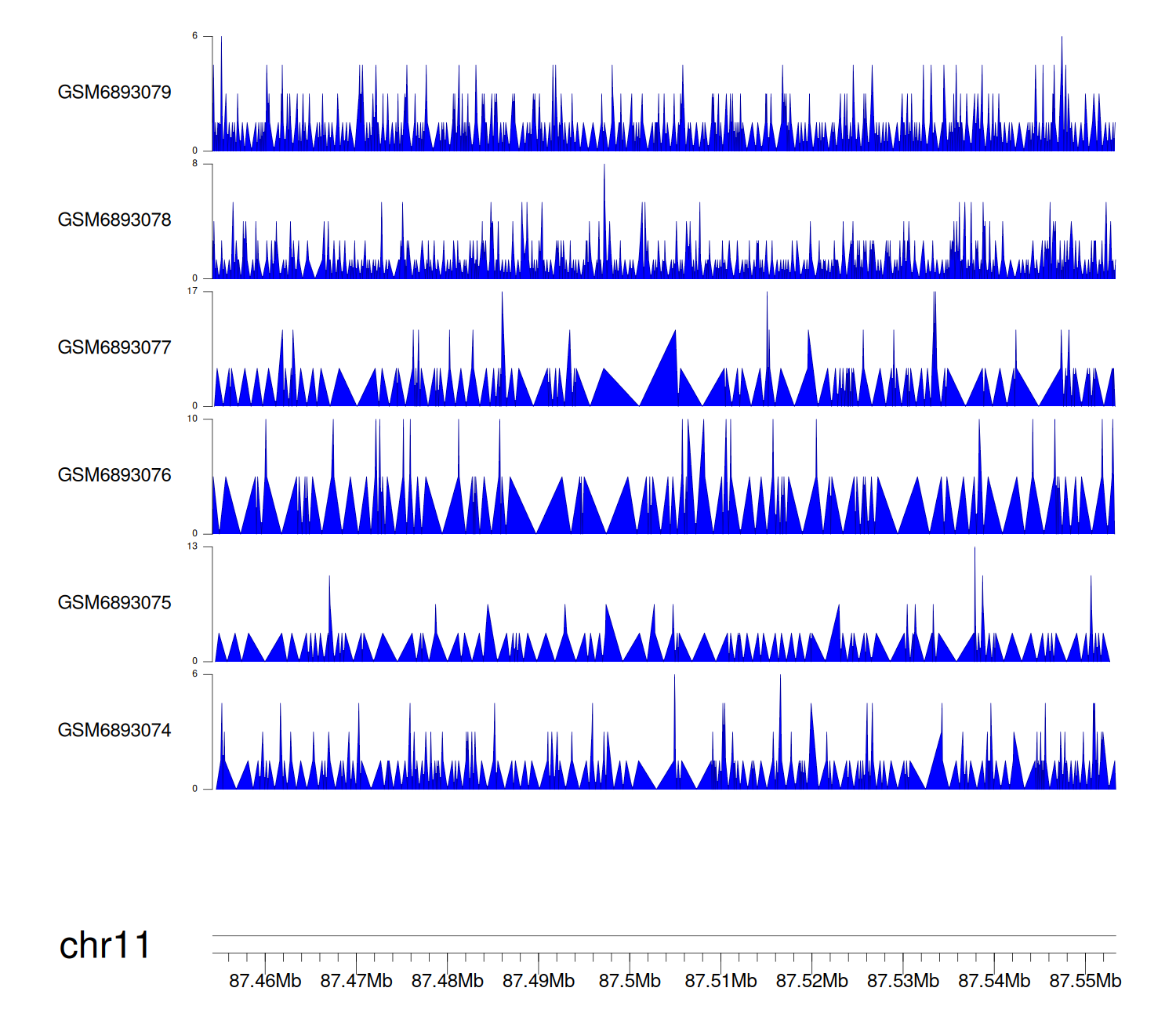Click the chr11 chromosome label
The image size is (1176, 1035).
104,946
